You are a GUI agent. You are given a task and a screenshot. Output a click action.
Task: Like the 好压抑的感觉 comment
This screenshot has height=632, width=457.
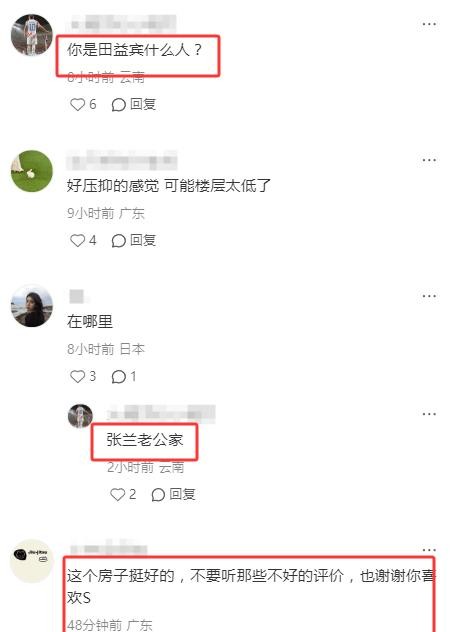pos(83,240)
